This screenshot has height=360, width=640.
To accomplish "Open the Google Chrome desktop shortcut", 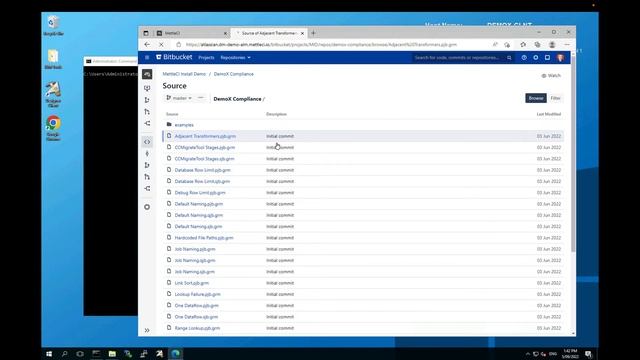I will (x=53, y=128).
